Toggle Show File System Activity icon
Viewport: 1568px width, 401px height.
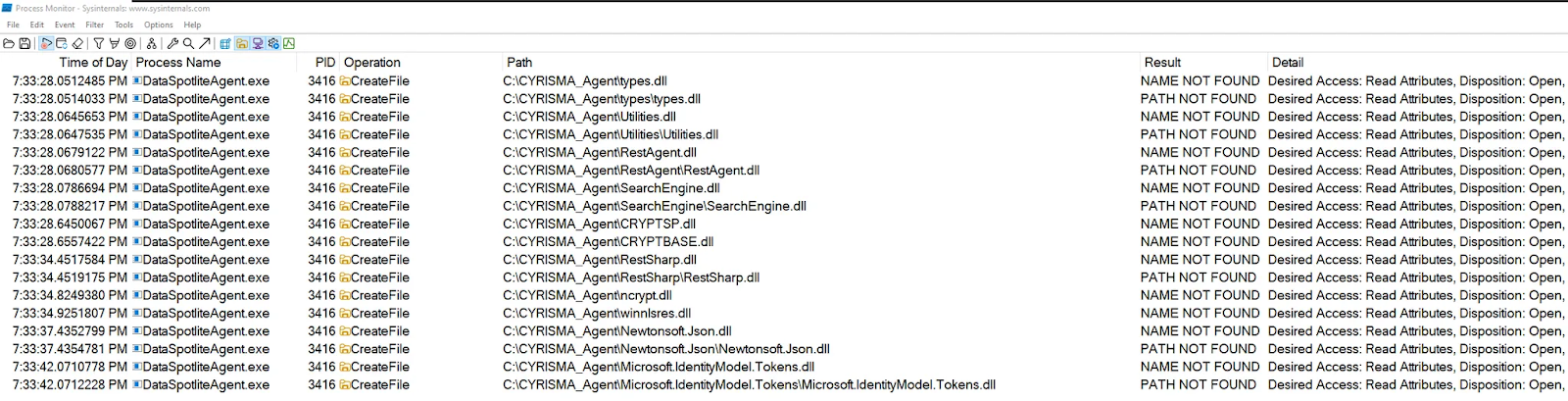coord(241,43)
